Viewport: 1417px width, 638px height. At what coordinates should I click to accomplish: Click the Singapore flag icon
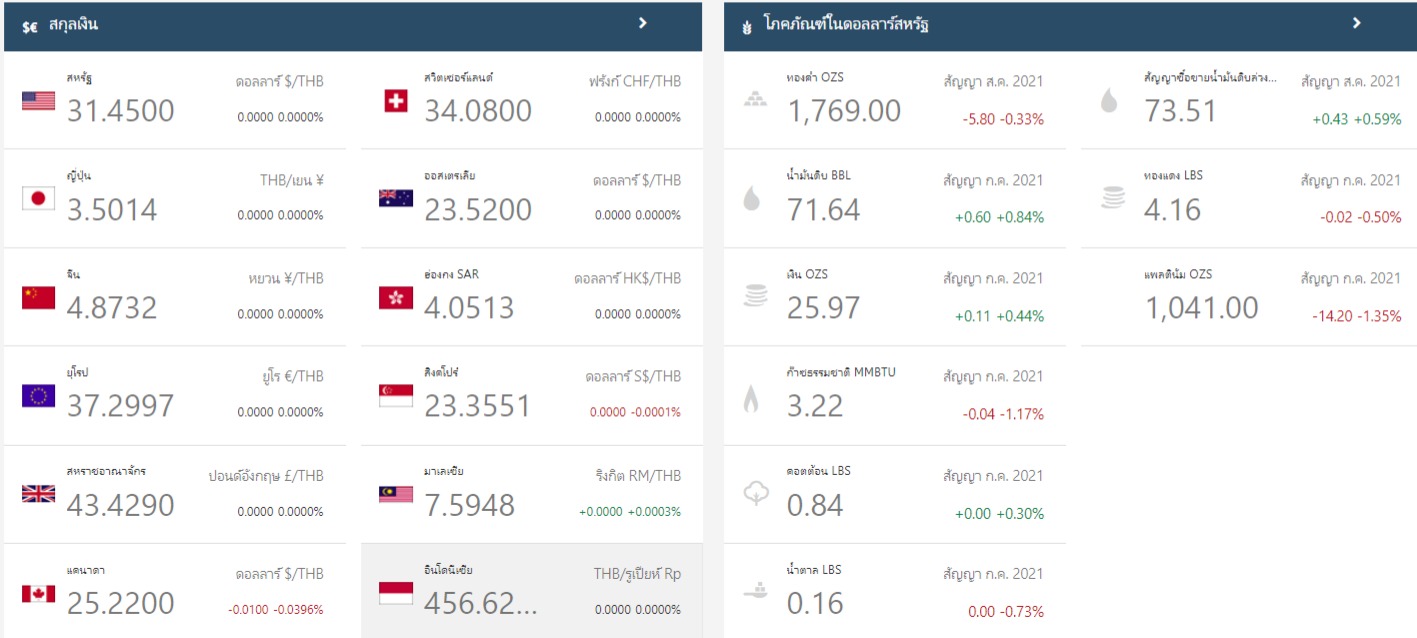tap(396, 396)
